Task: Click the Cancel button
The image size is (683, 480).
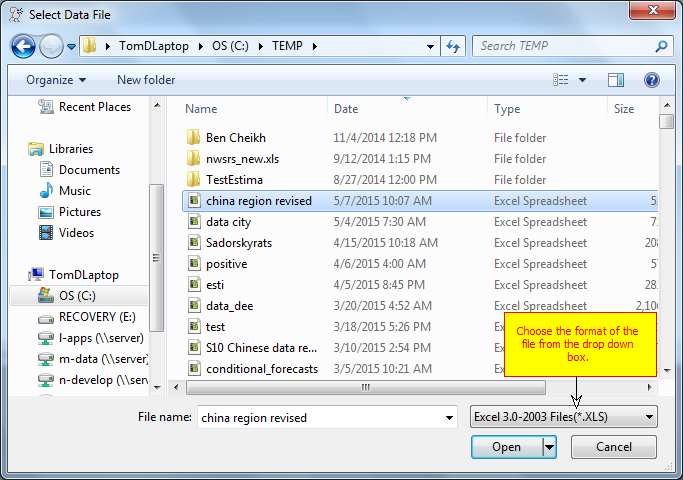Action: point(613,447)
